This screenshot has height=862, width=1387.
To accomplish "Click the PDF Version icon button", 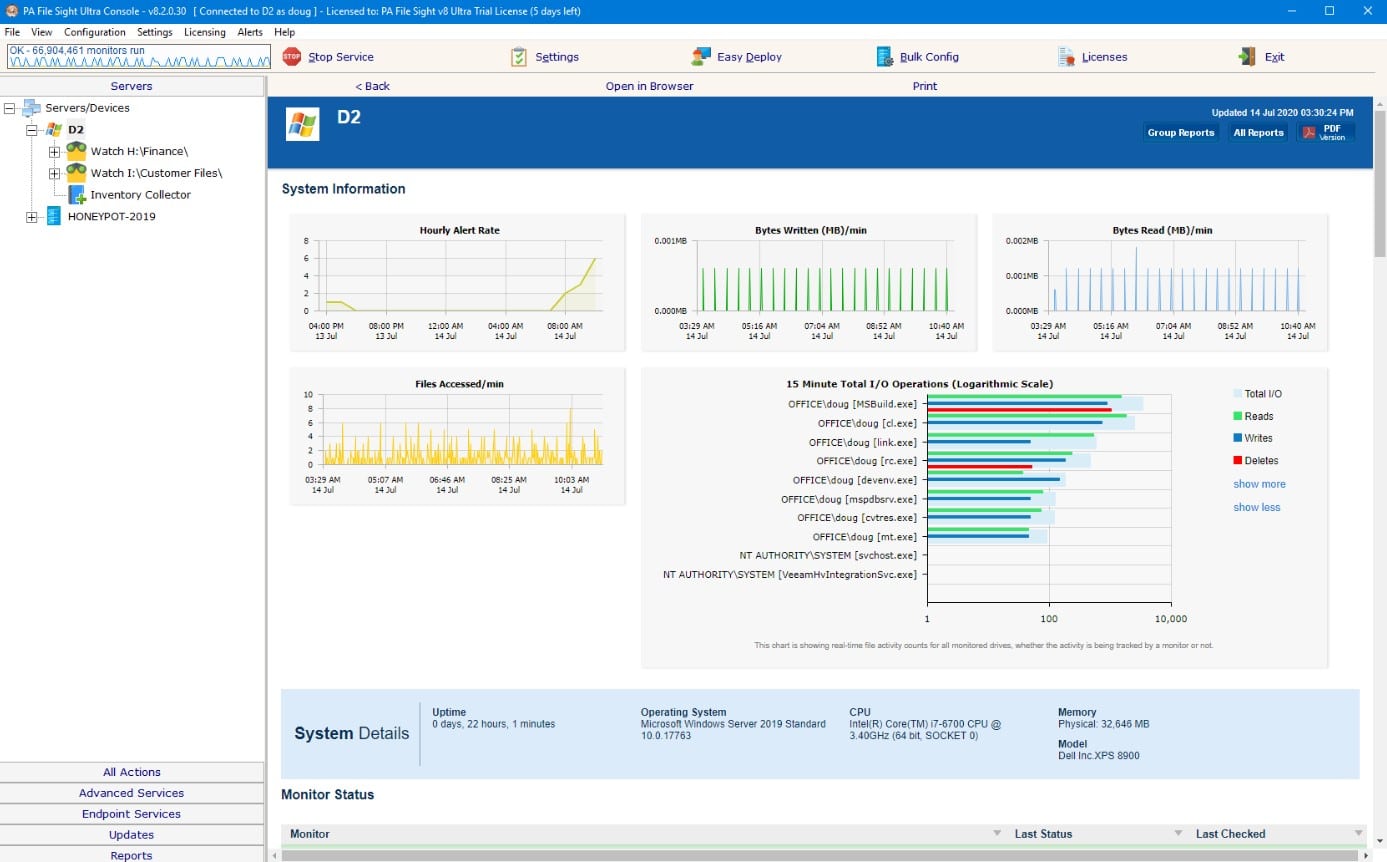I will (1326, 132).
